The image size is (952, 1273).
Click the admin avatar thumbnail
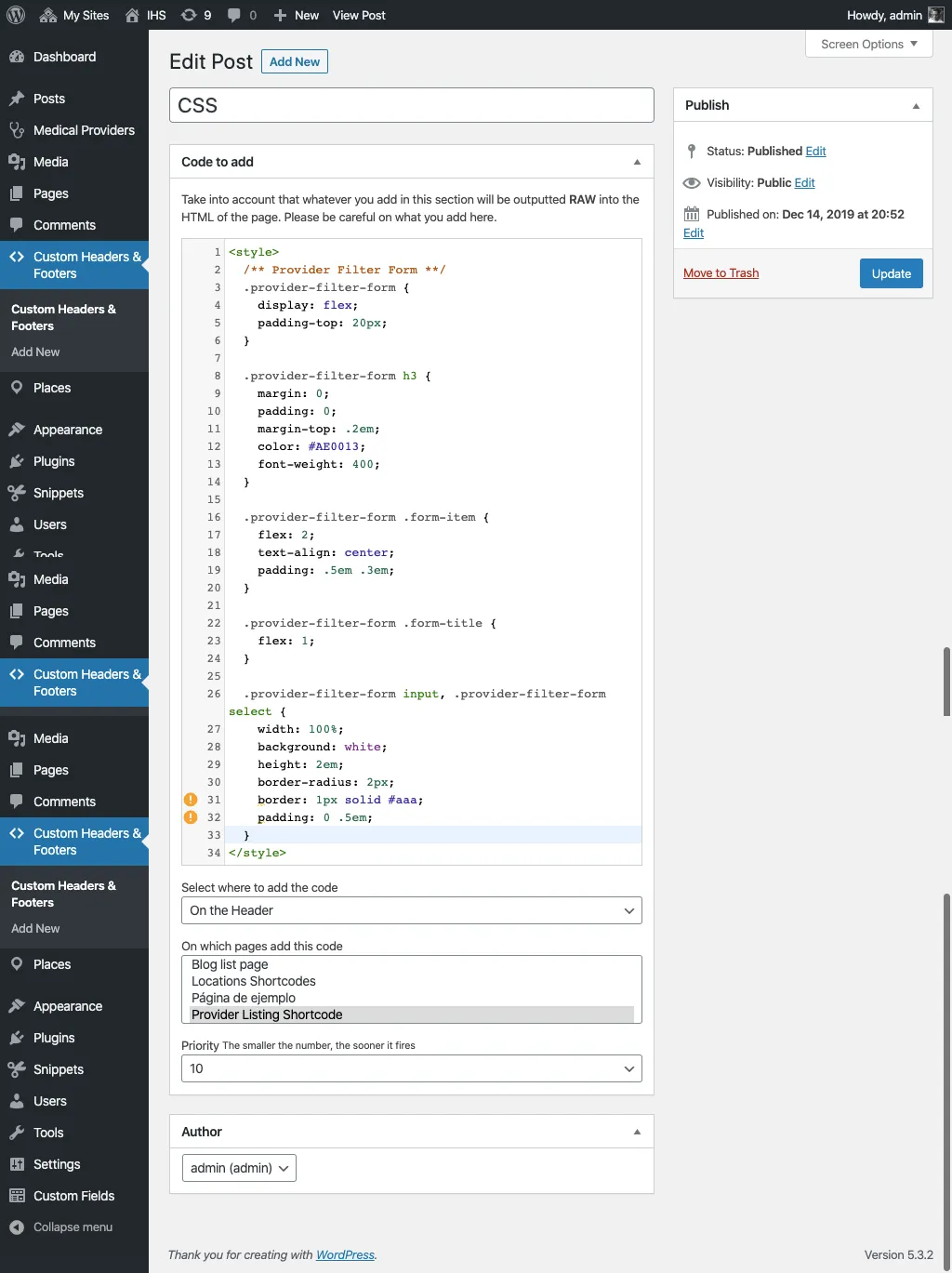click(936, 15)
